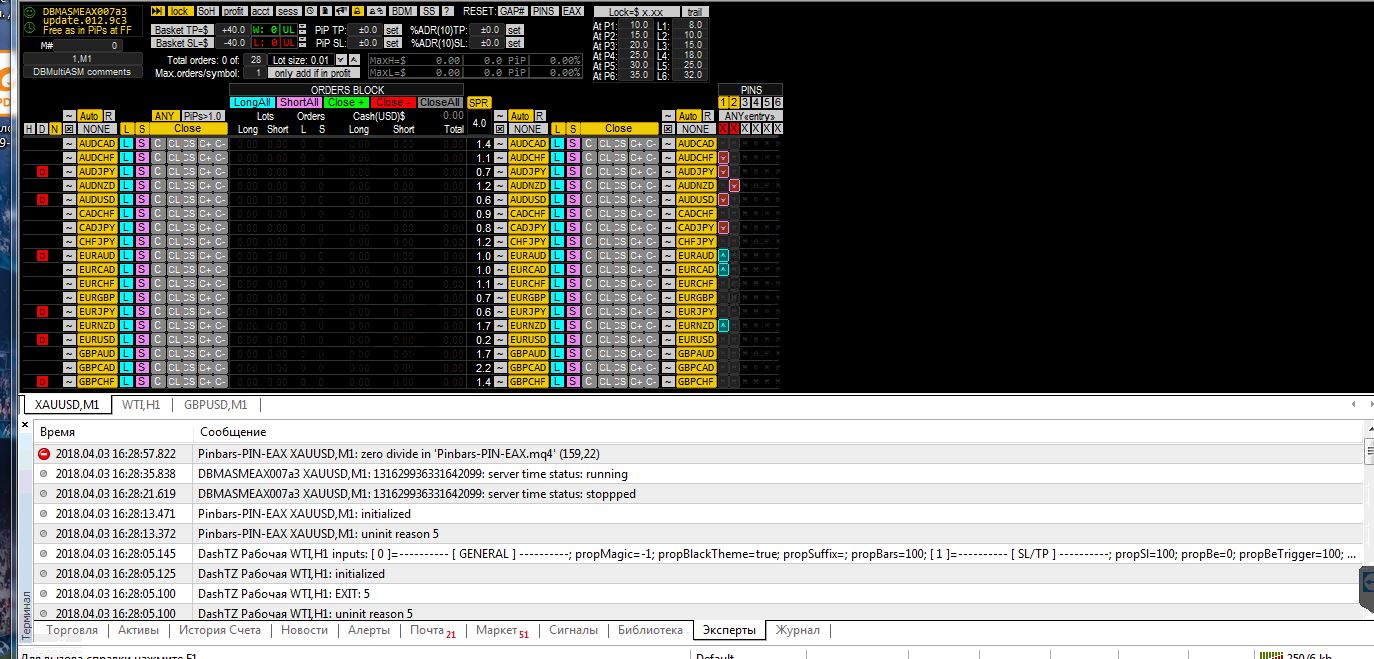Viewport: 1374px width, 659px height.
Task: Toggle the SoH button
Action: coord(207,11)
